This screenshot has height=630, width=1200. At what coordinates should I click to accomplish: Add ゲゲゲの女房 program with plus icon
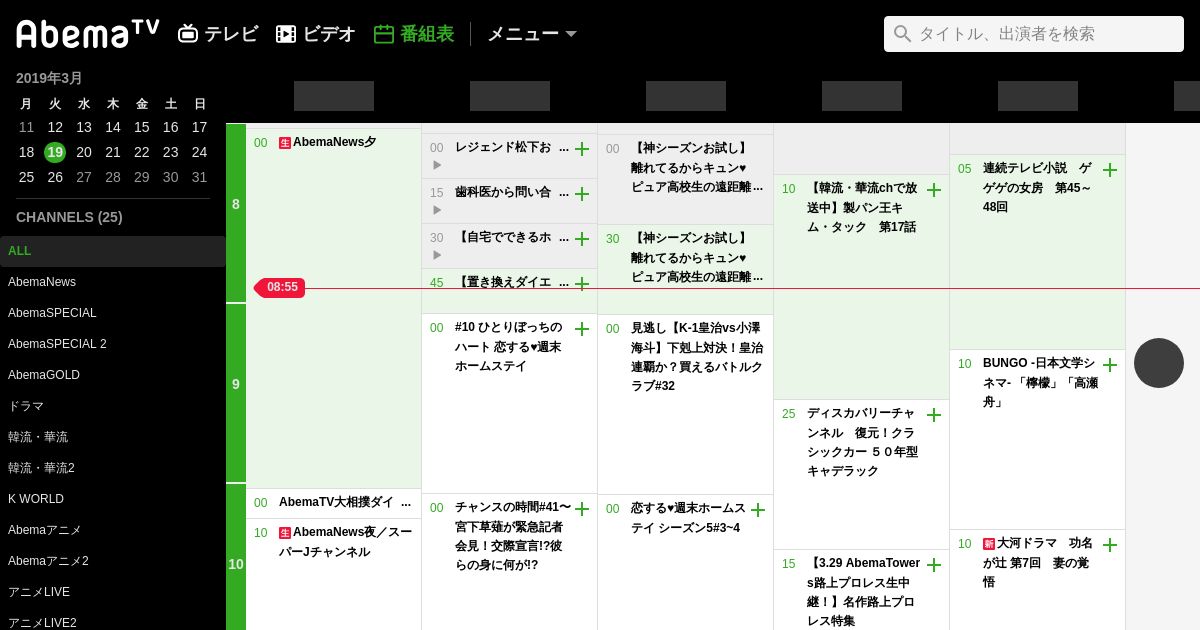(1110, 170)
